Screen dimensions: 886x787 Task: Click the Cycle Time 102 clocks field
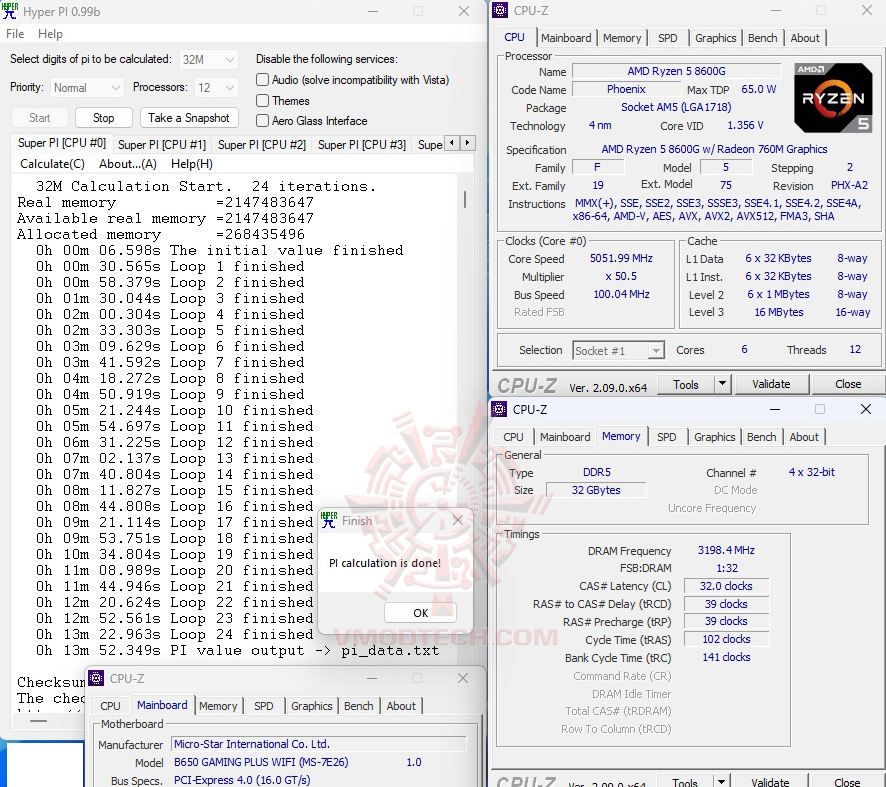[x=726, y=639]
